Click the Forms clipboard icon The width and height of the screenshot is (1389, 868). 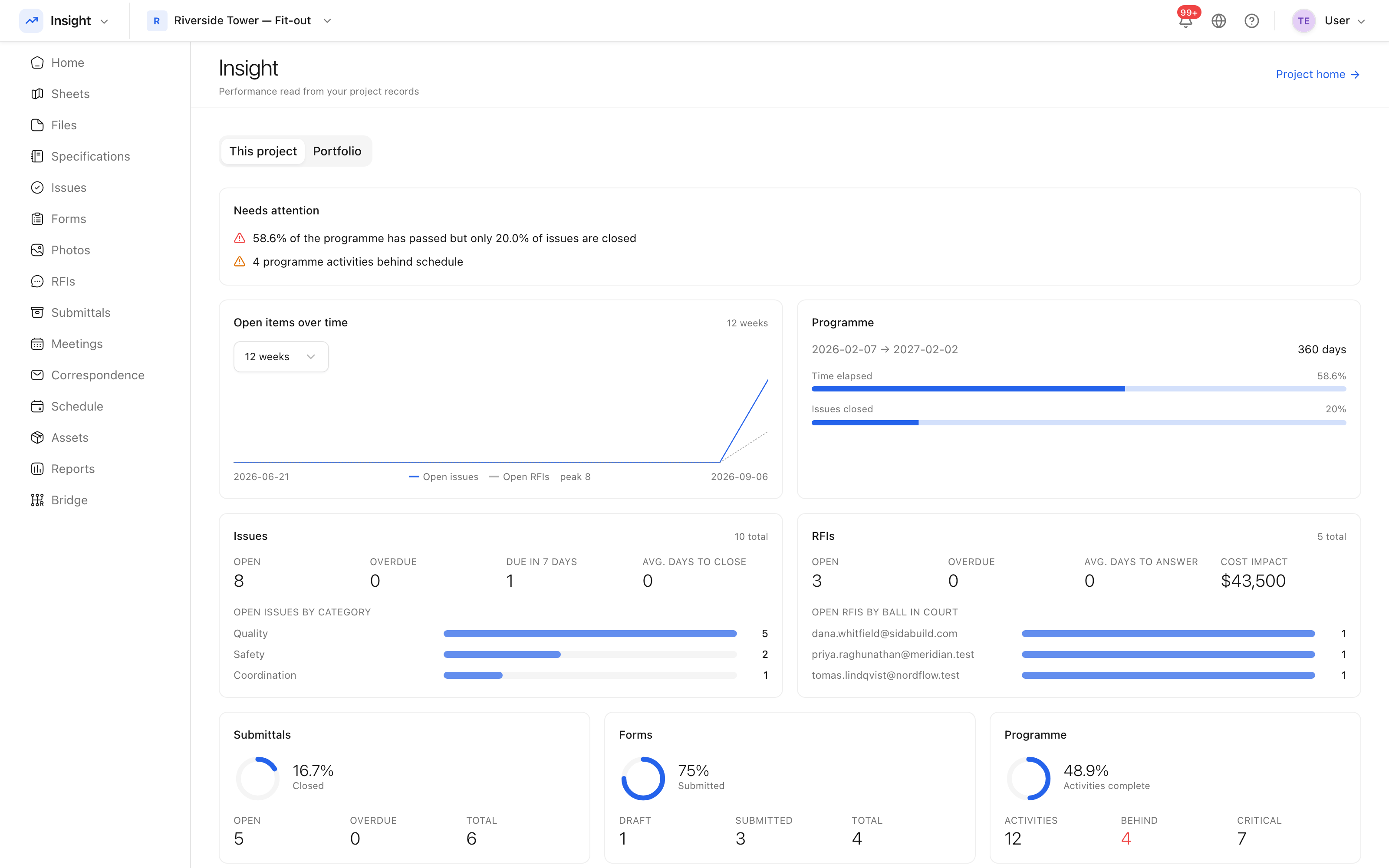(x=37, y=219)
